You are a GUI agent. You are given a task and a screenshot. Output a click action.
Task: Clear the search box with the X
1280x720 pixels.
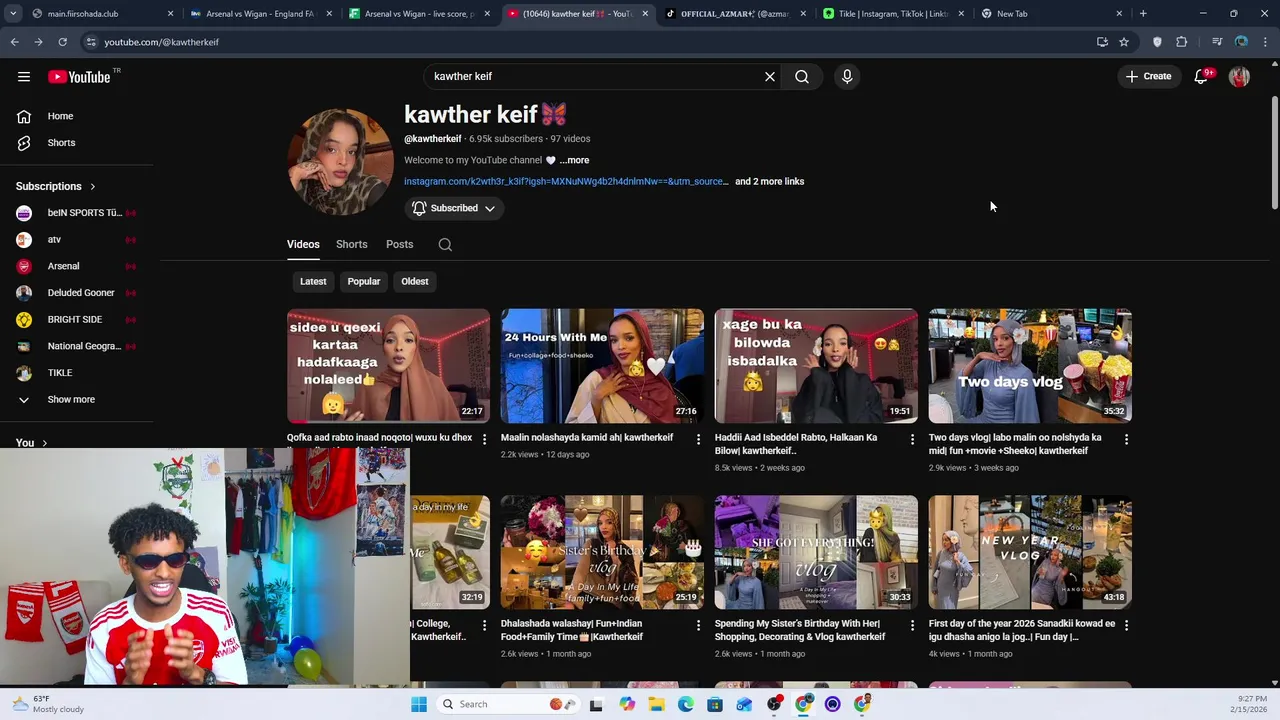770,76
